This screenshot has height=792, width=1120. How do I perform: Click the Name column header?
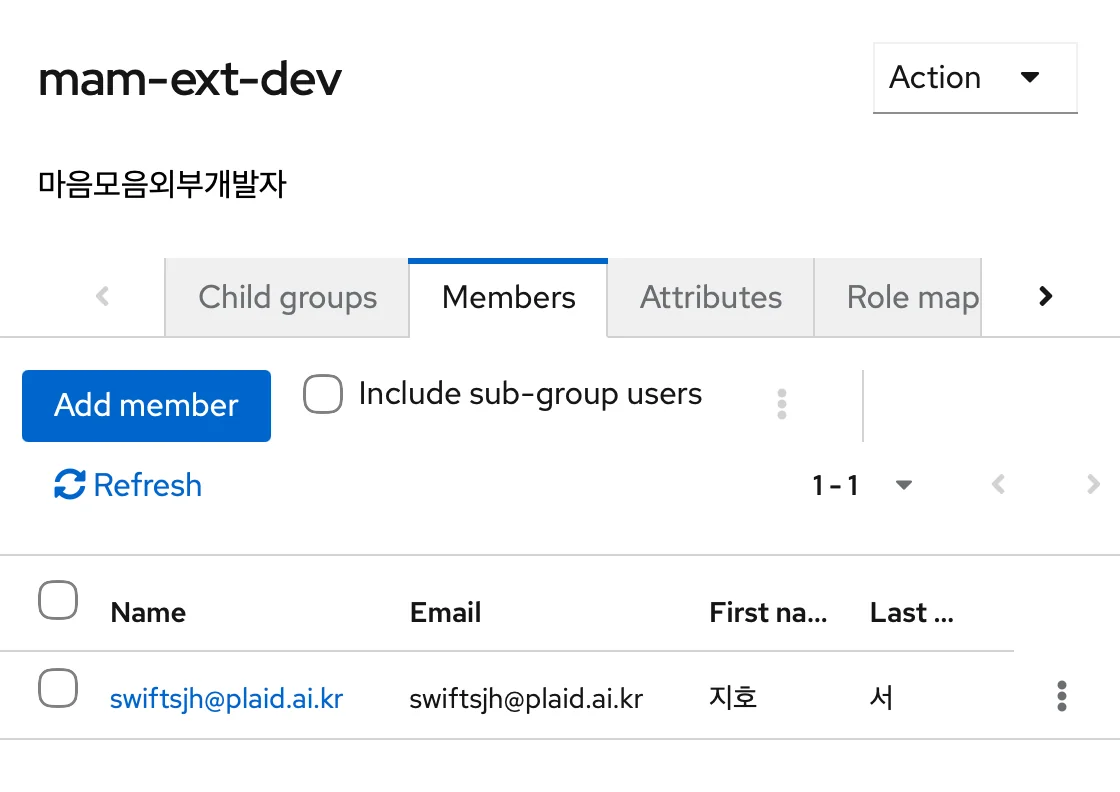[148, 612]
